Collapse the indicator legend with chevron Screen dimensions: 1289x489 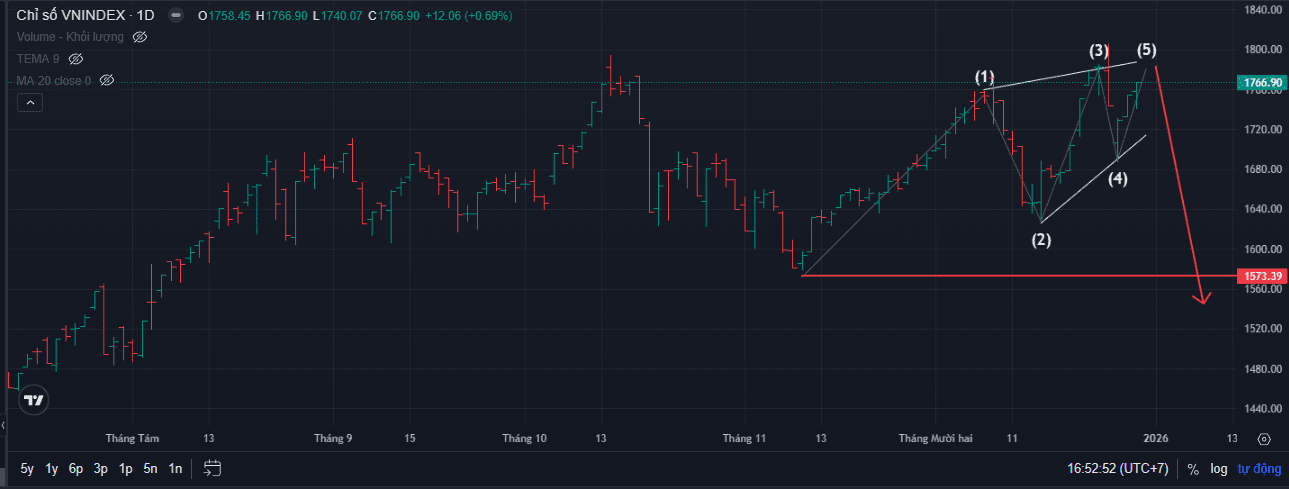(30, 103)
